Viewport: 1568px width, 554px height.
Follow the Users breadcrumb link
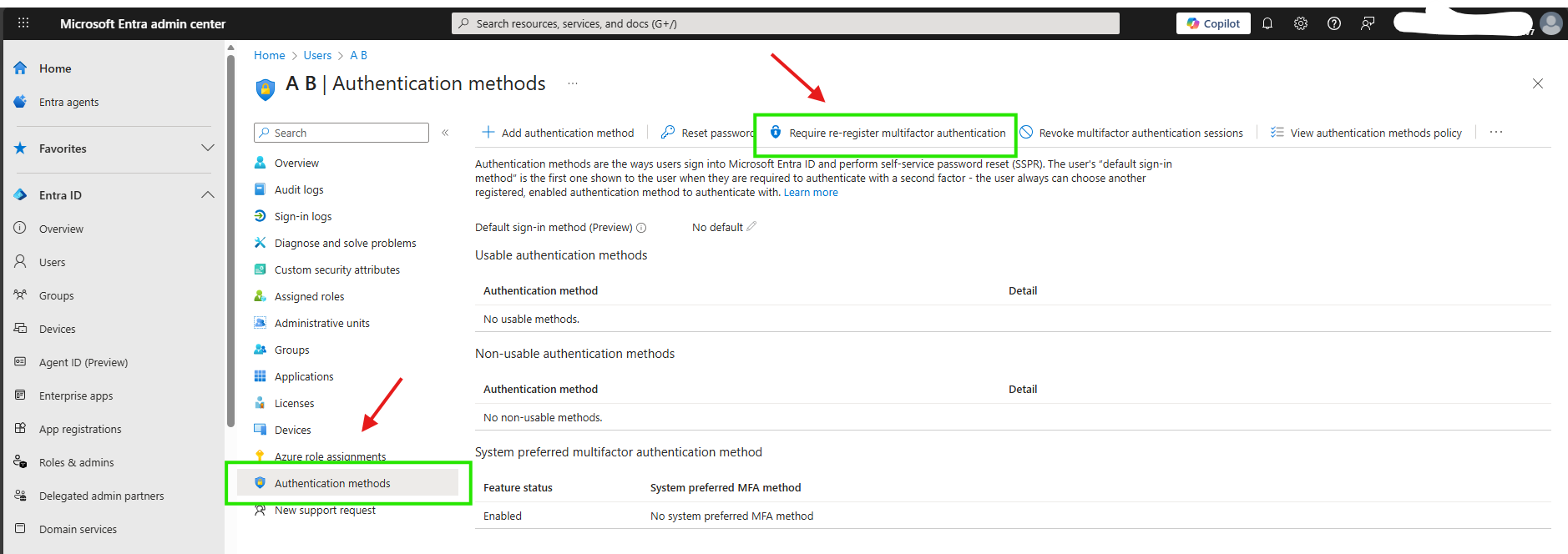[317, 55]
